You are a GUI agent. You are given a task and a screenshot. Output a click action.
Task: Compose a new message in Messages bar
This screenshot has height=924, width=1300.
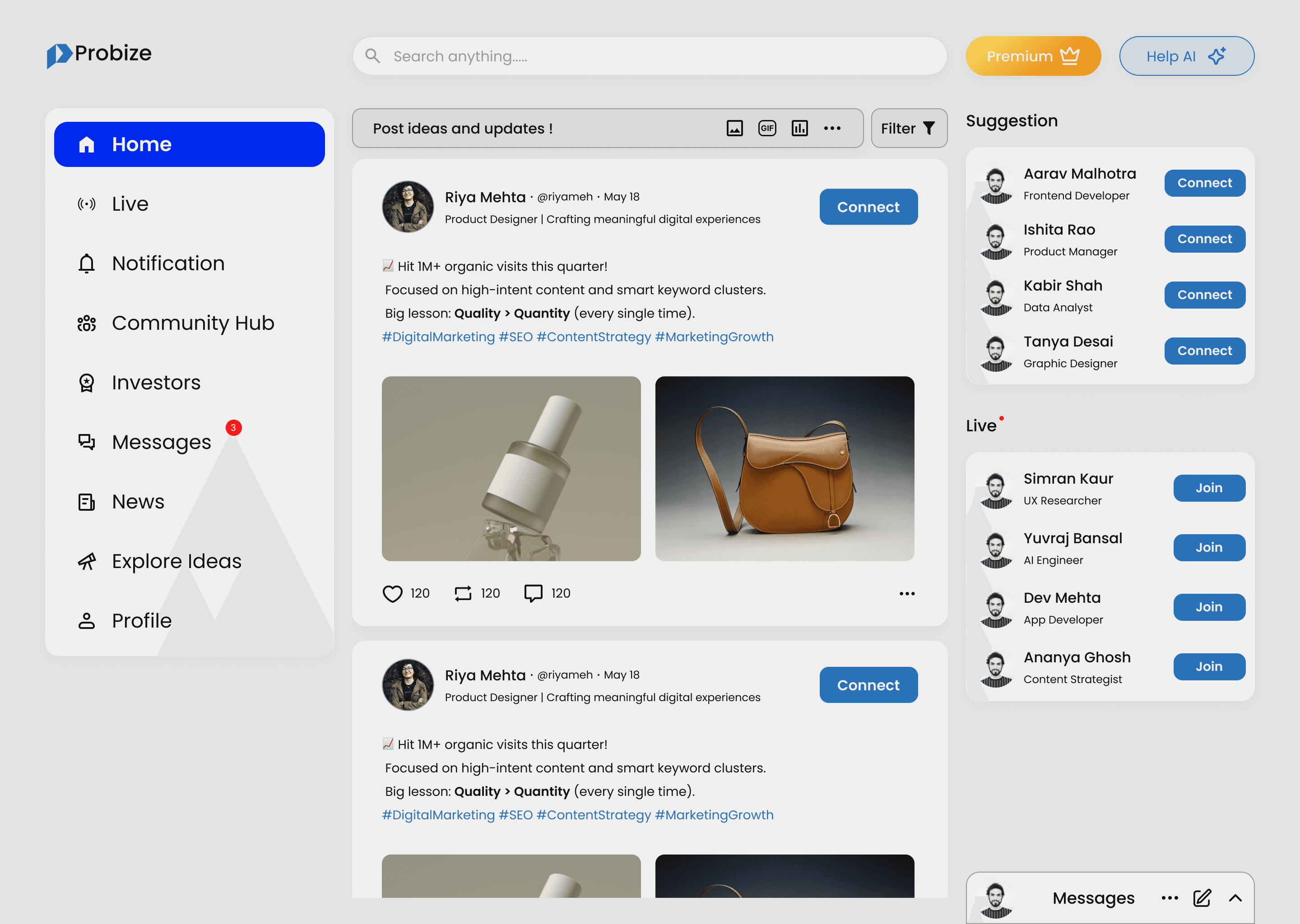(1202, 898)
